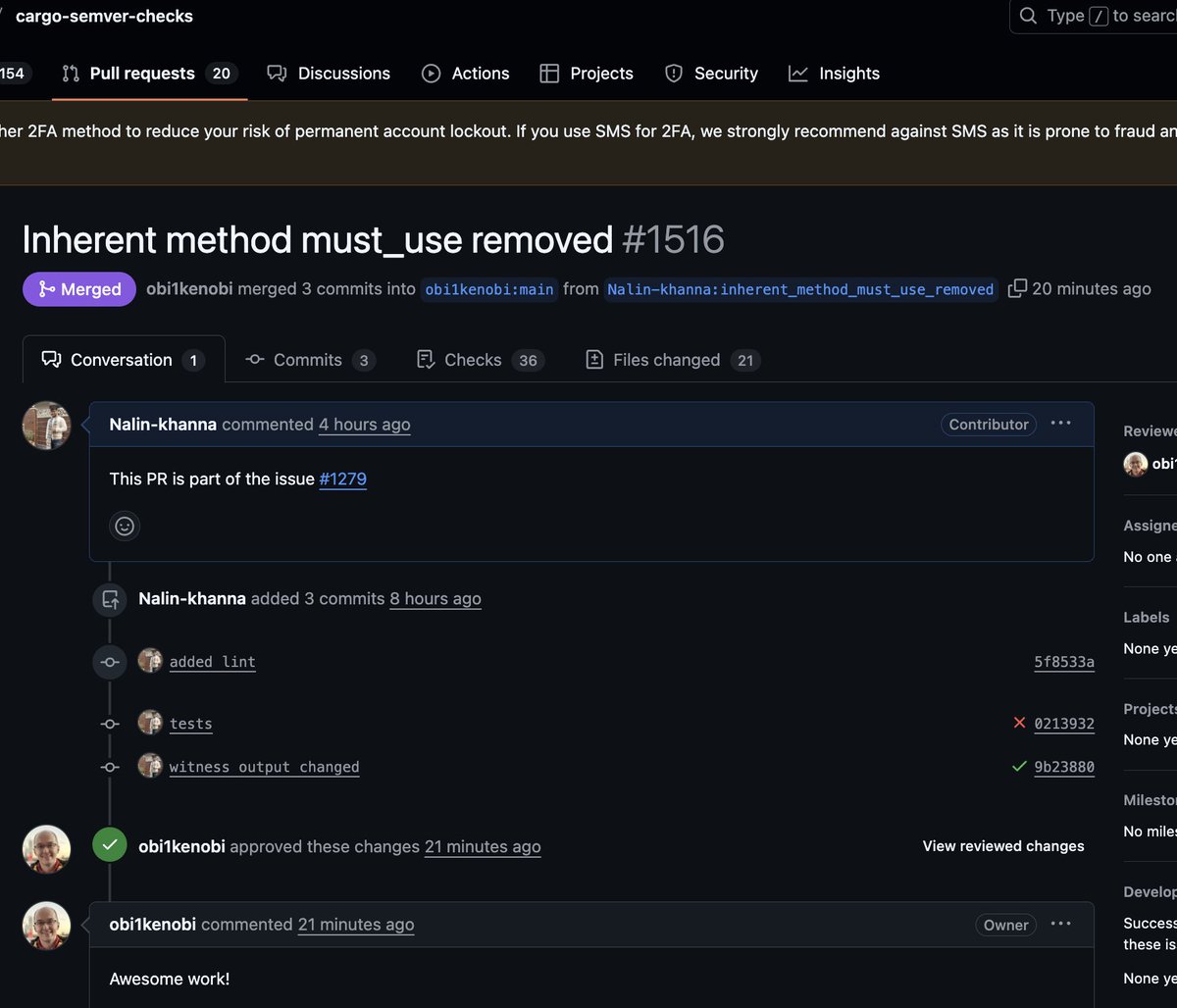This screenshot has height=1008, width=1177.
Task: Click Nalin-khanna avatar beside first comment
Action: (x=47, y=426)
